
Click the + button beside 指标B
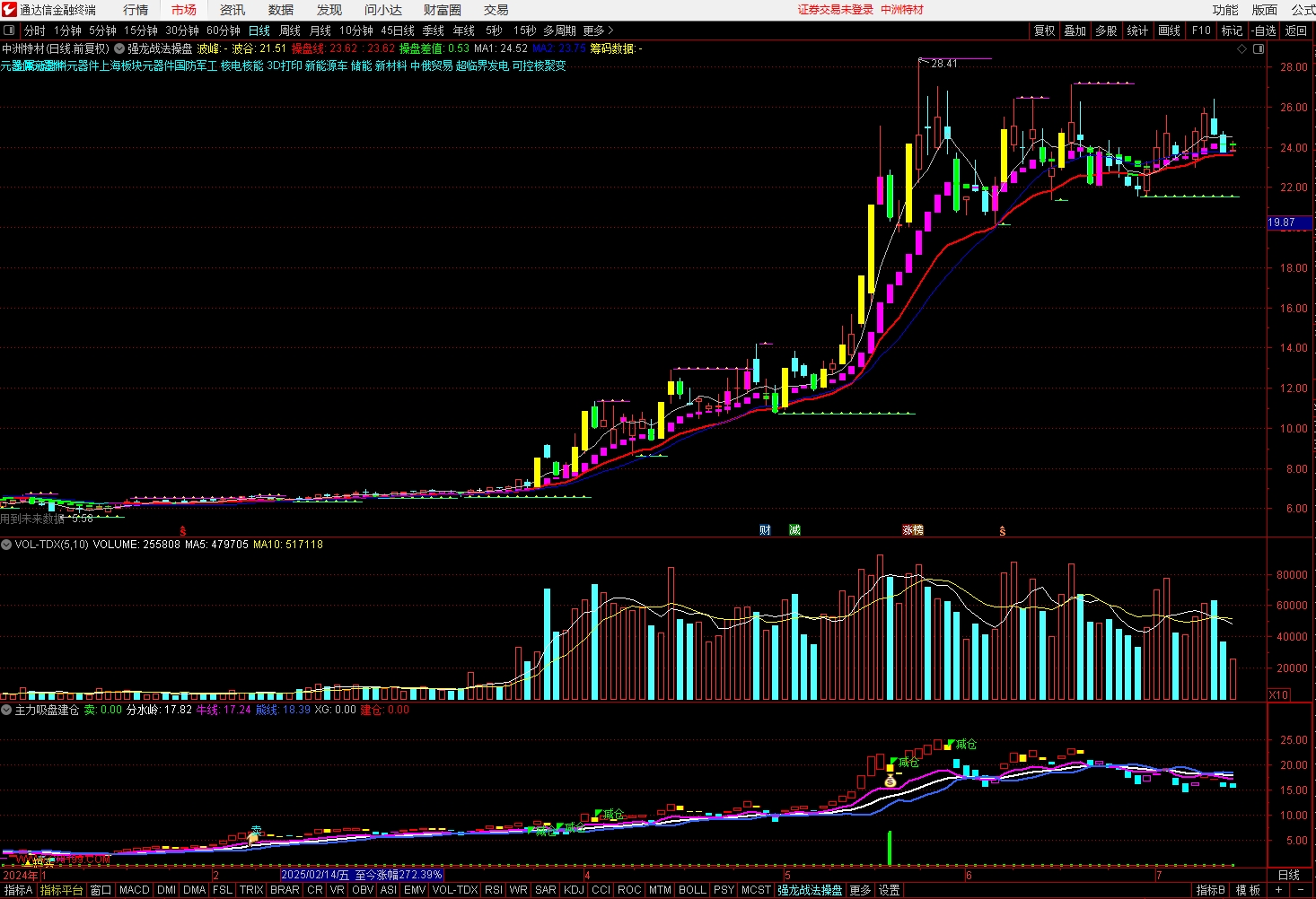[1278, 890]
